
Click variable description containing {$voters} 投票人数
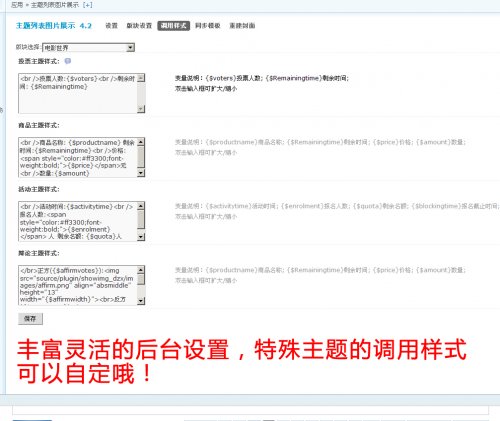point(262,78)
